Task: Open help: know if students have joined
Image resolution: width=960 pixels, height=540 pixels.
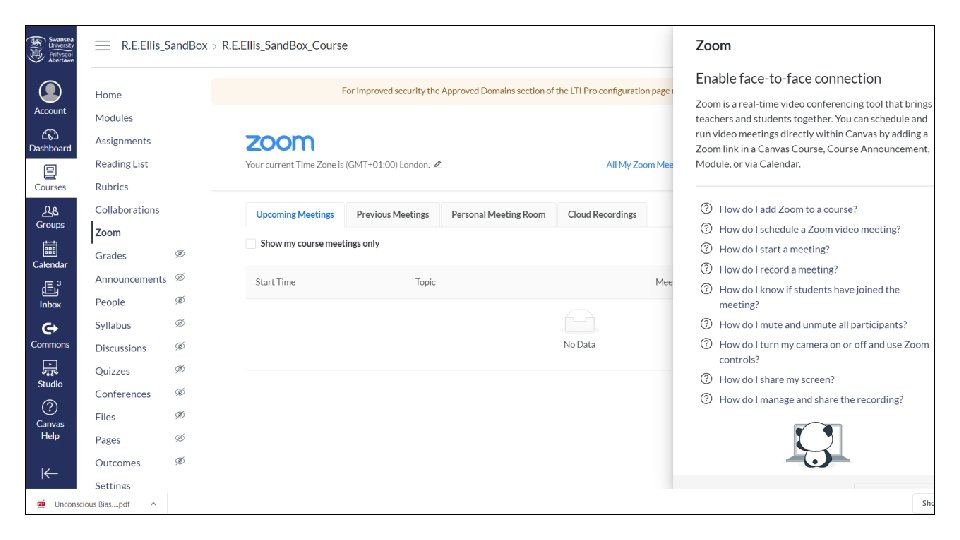Action: 809,297
